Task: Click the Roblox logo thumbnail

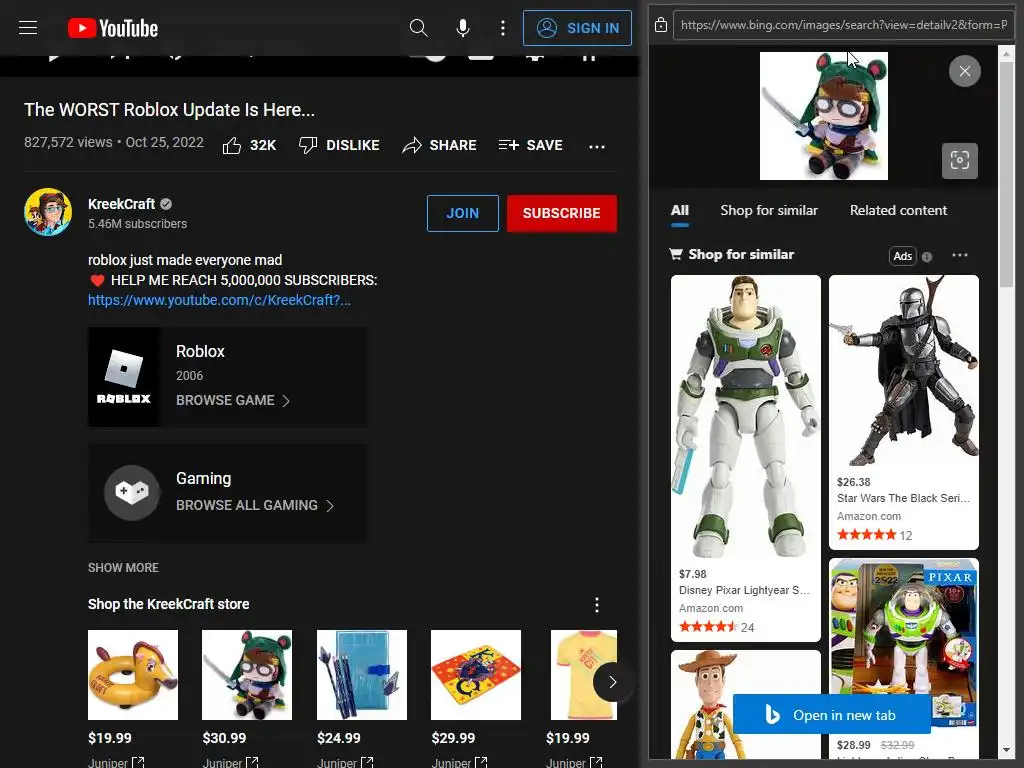Action: coord(124,377)
